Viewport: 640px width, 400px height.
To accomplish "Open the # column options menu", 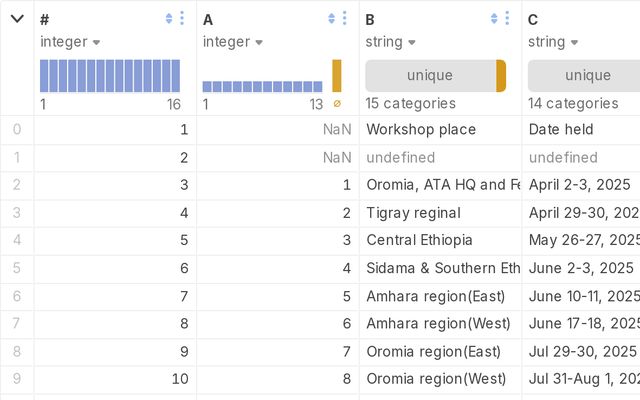I will [182, 19].
